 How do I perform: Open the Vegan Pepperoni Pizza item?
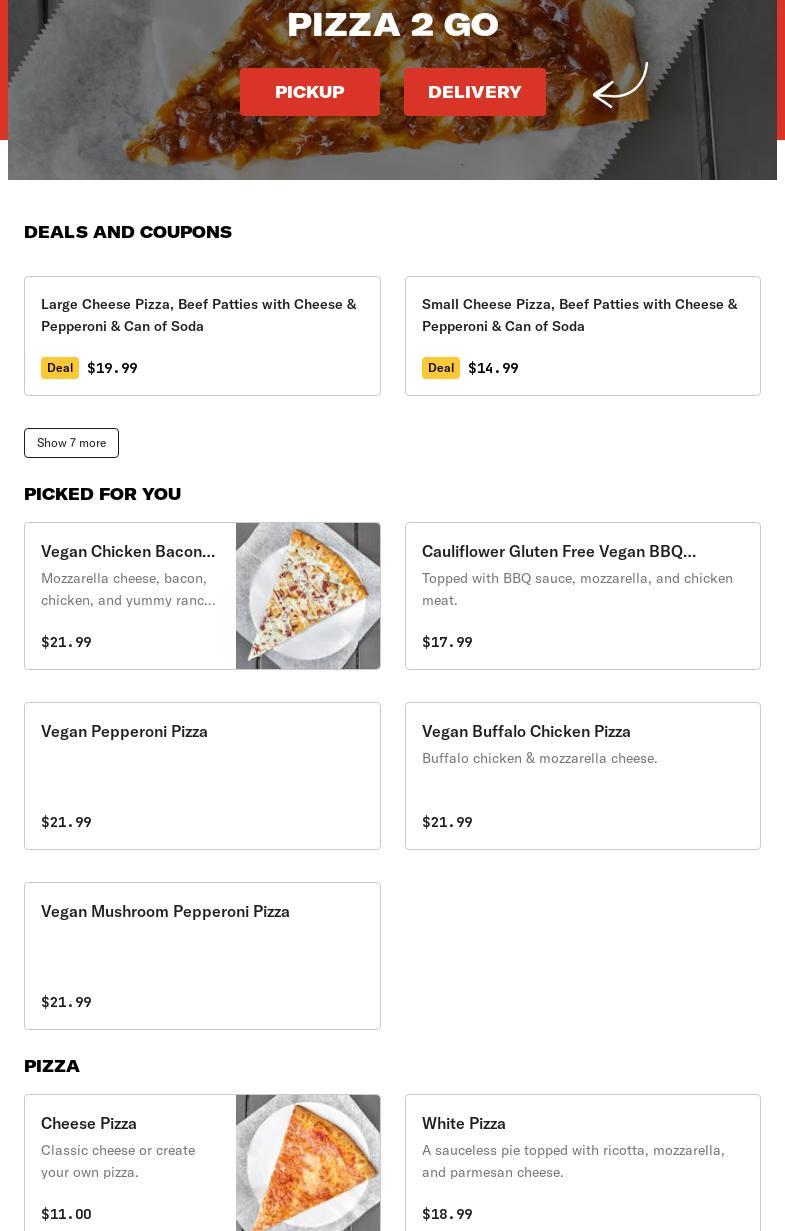pyautogui.click(x=202, y=776)
